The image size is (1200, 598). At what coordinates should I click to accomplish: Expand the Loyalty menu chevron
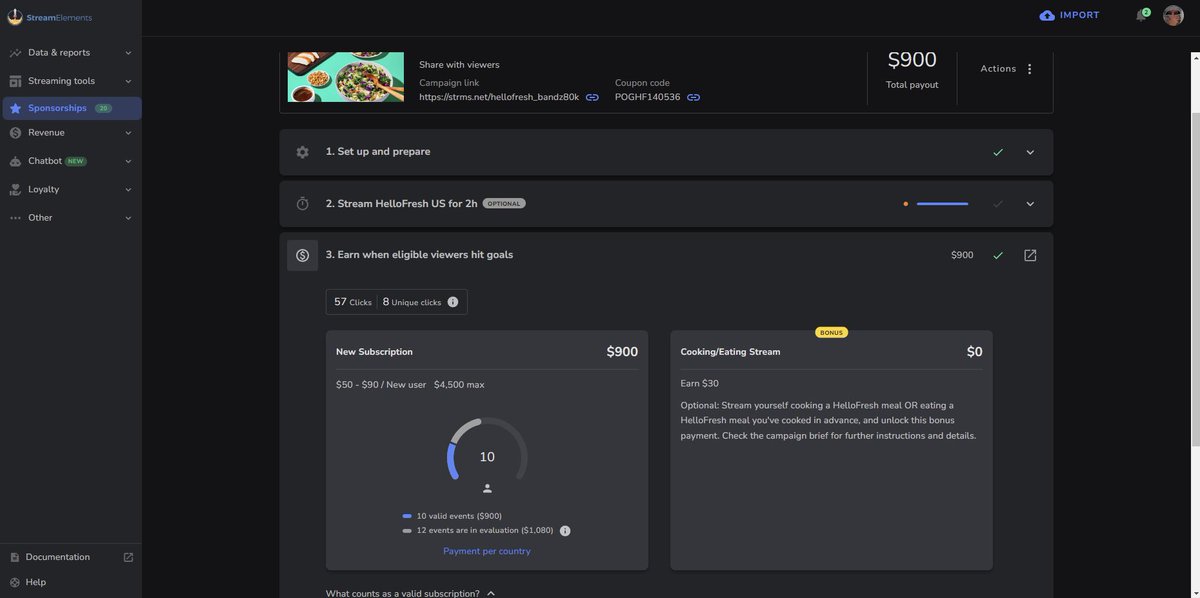128,189
